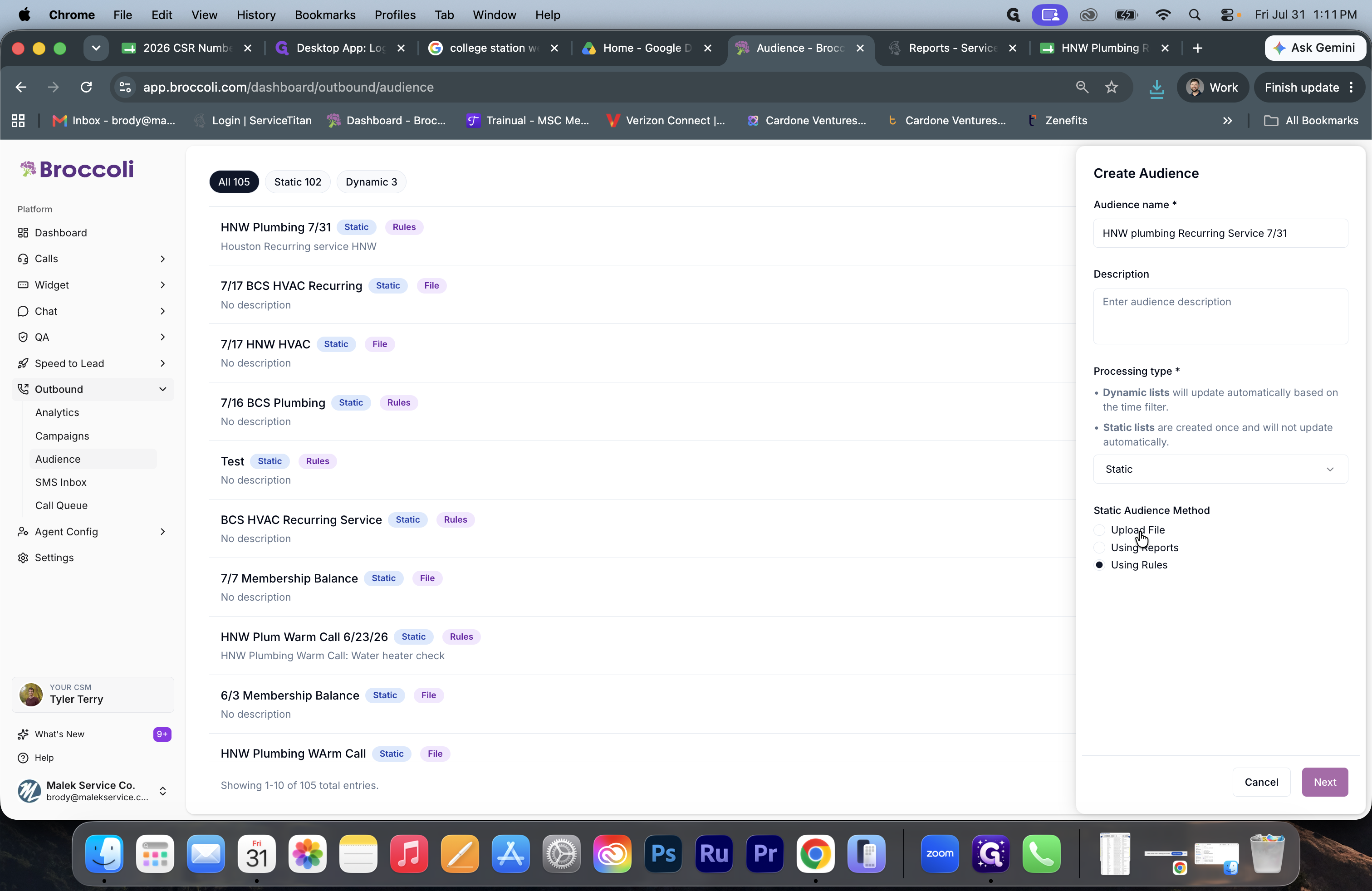Open the Dashboard sidebar icon
Screen dimensions: 1372x891
point(23,232)
